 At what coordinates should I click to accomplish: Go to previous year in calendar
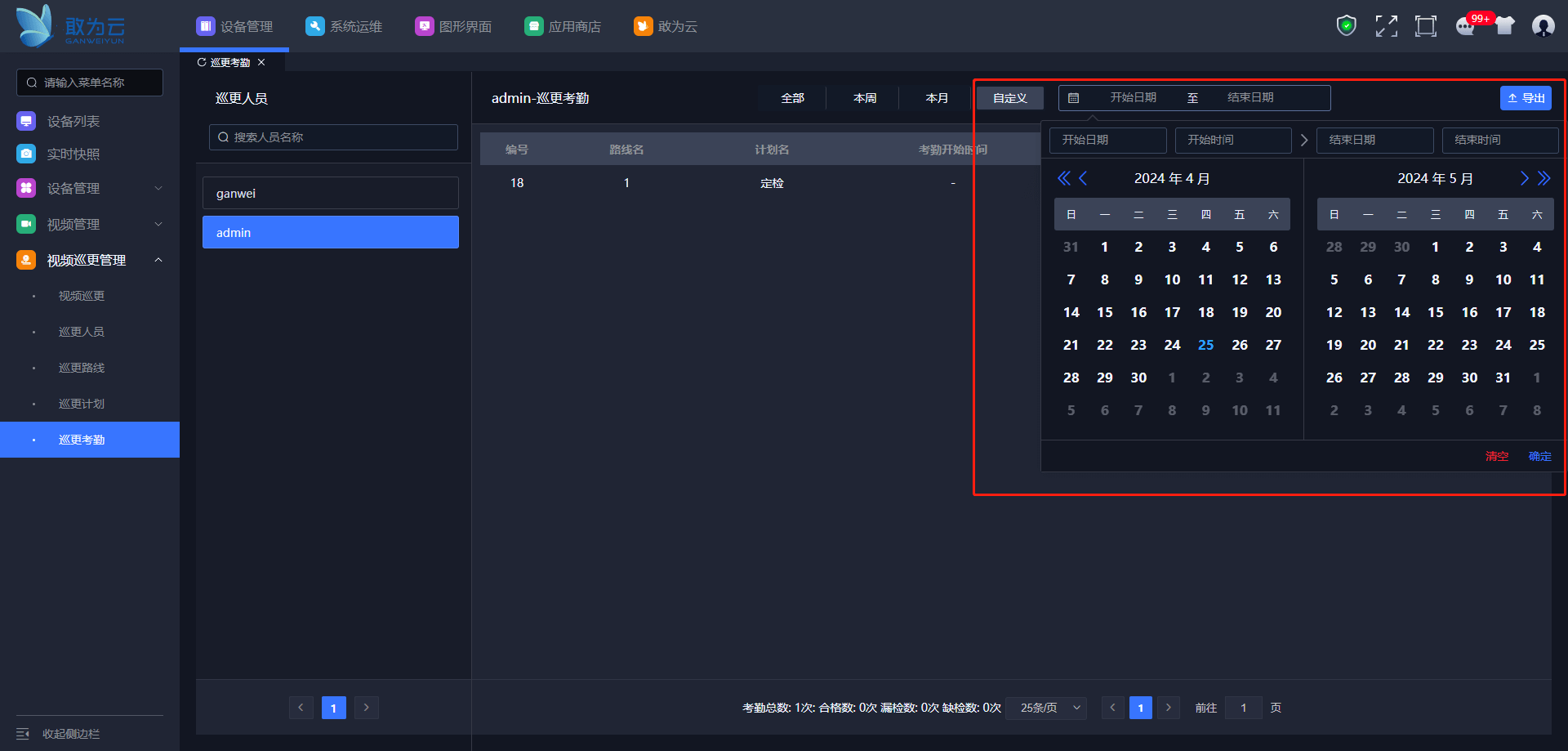point(1064,178)
